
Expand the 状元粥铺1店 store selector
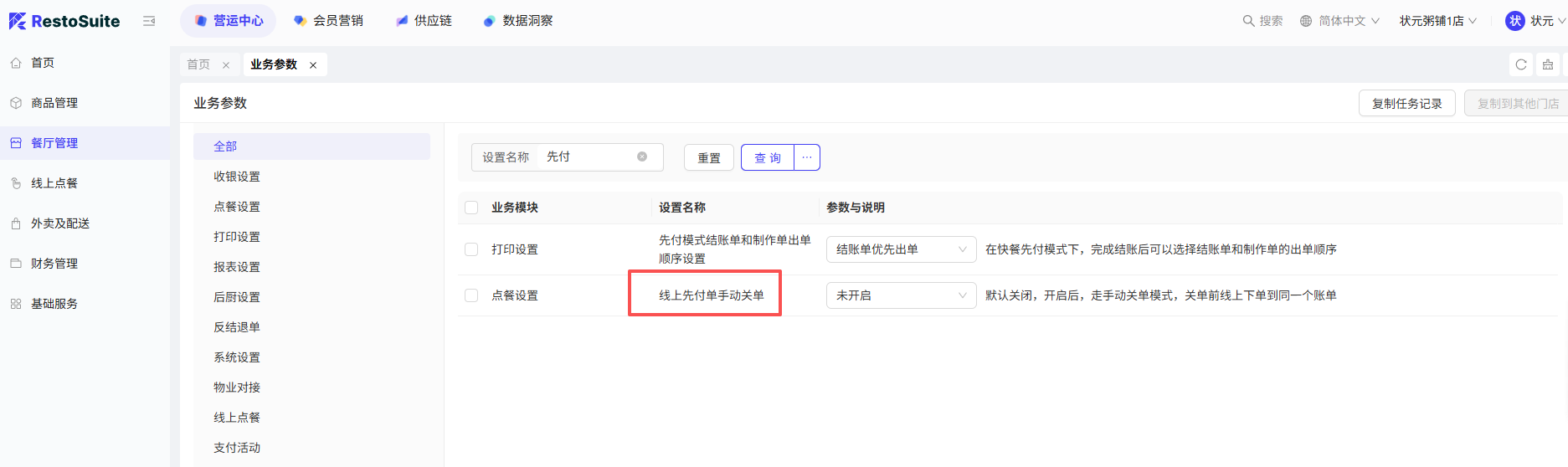1437,21
